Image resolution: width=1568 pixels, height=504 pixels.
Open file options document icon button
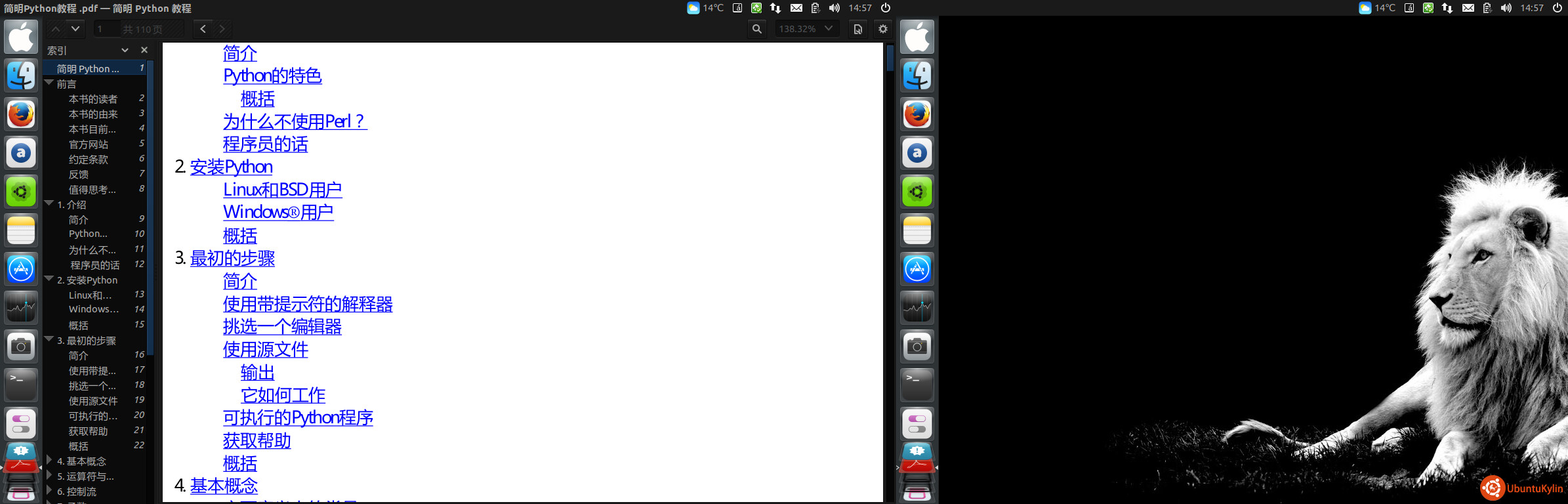[x=857, y=29]
